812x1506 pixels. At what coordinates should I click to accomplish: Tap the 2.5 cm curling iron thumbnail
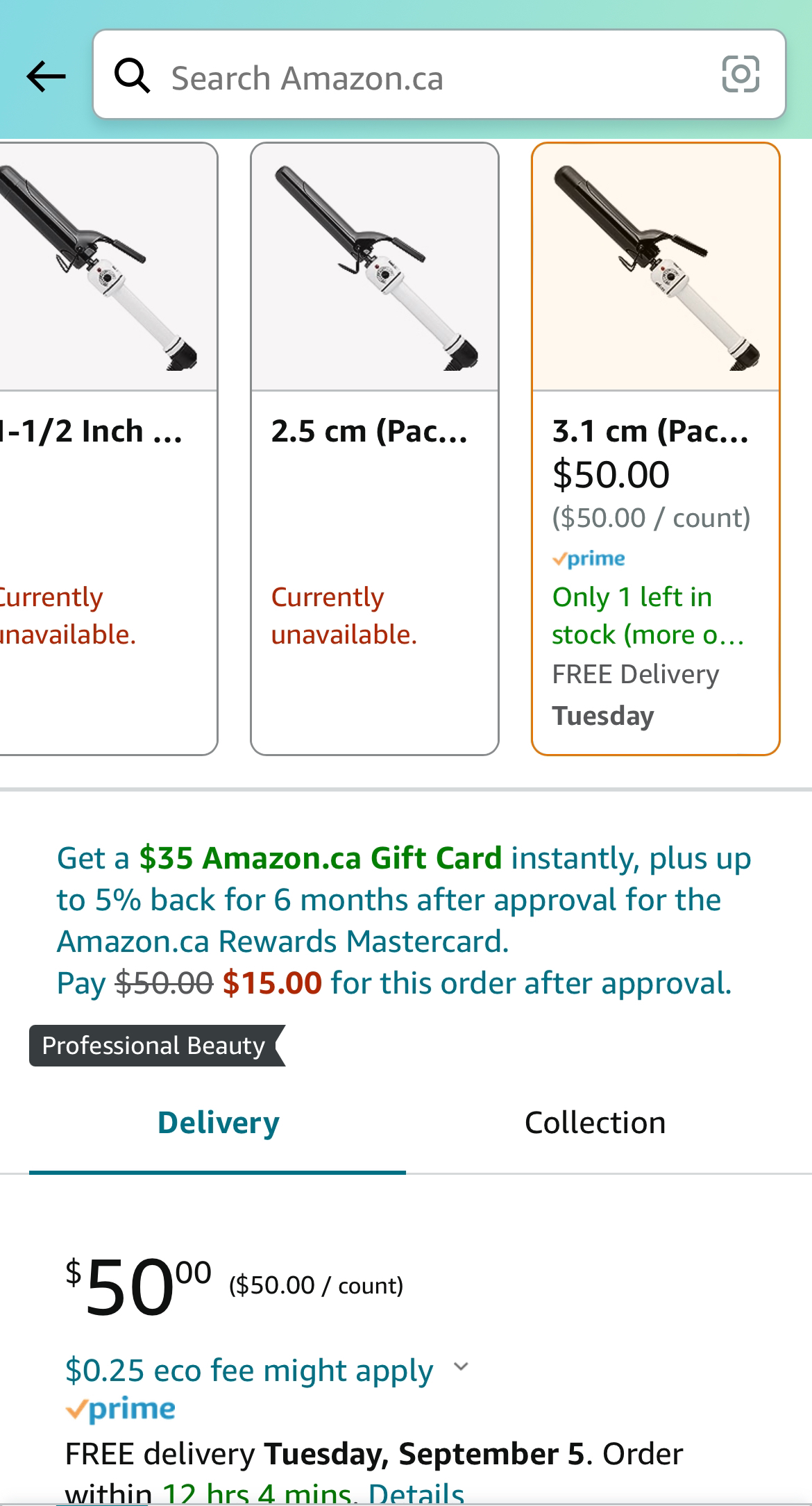[374, 267]
